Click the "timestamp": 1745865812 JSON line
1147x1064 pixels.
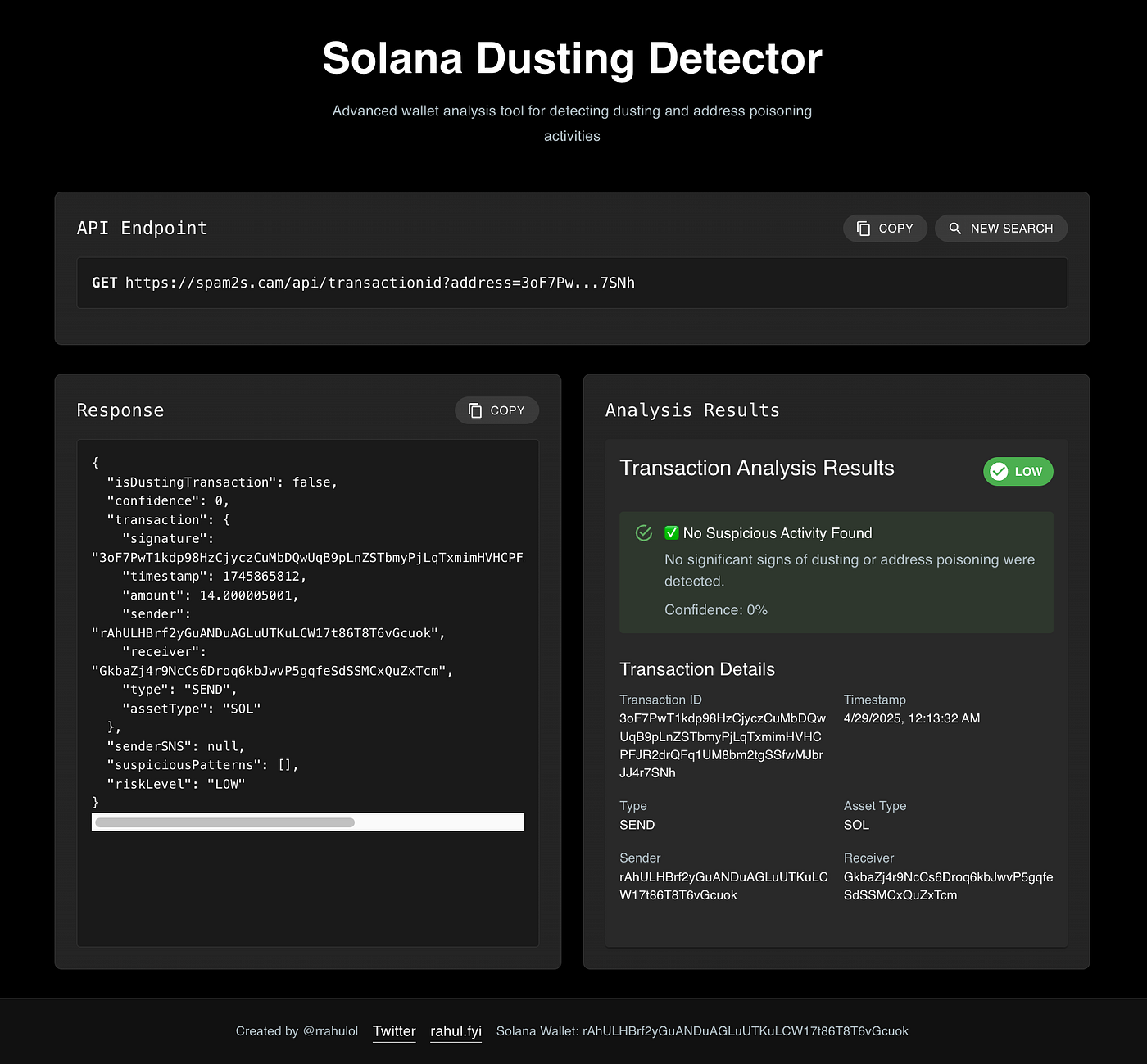click(x=214, y=577)
